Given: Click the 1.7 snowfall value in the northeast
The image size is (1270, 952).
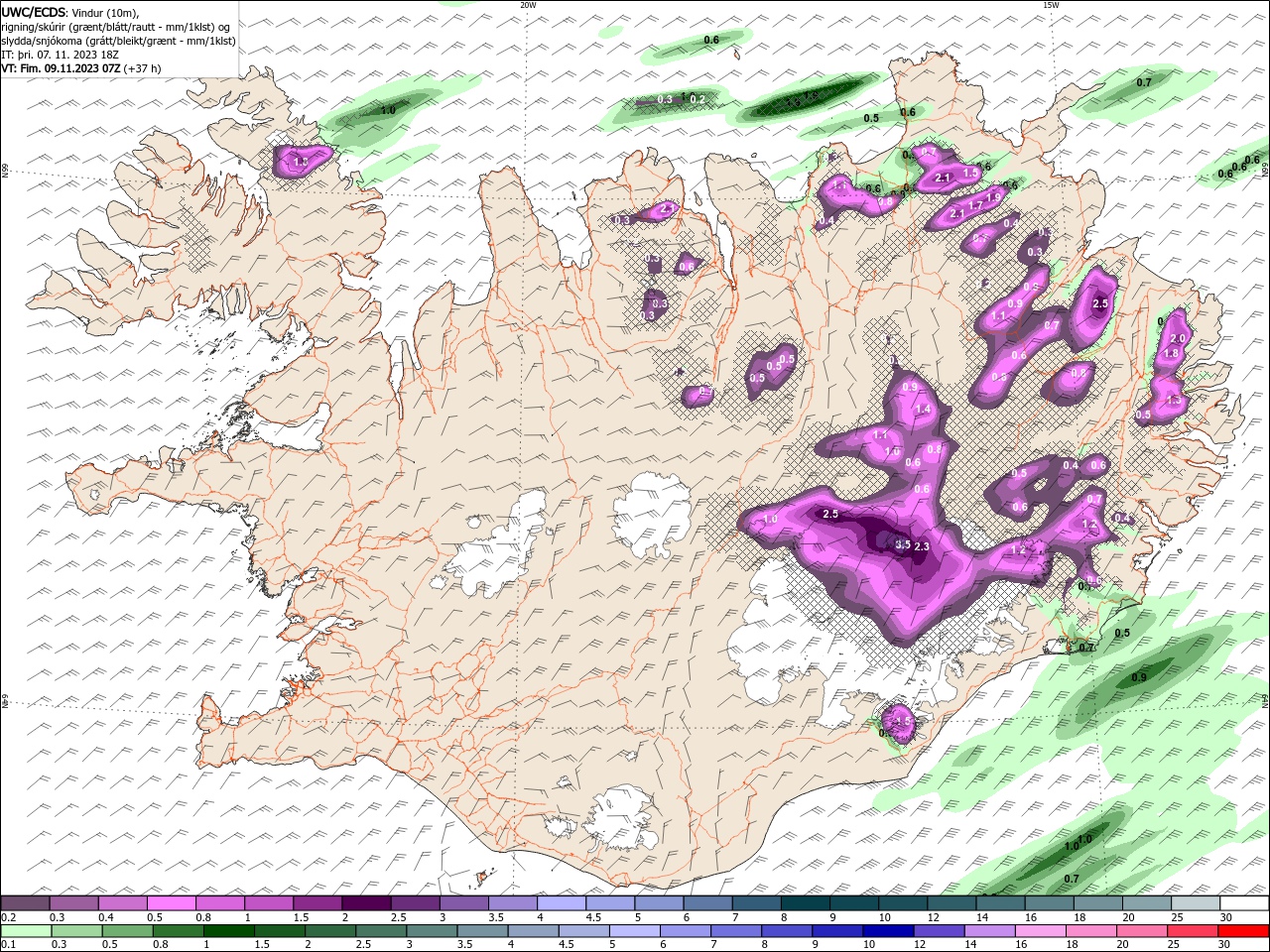Looking at the screenshot, I should (x=975, y=206).
